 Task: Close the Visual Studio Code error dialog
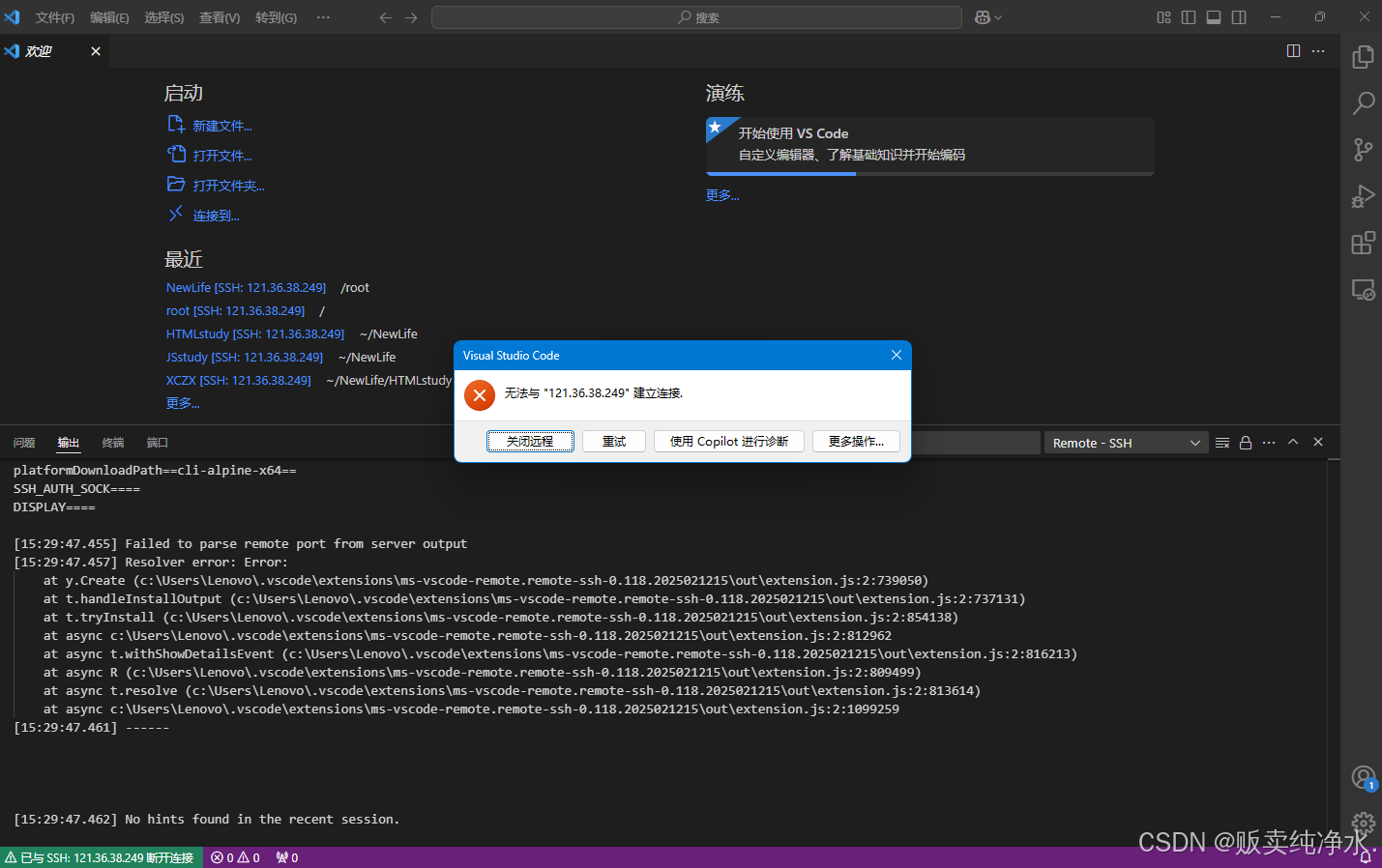(897, 356)
